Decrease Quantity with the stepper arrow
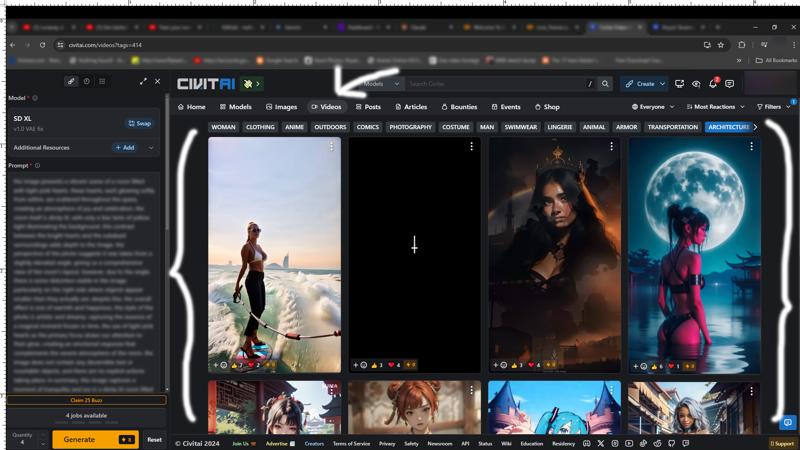This screenshot has height=450, width=800. point(43,443)
